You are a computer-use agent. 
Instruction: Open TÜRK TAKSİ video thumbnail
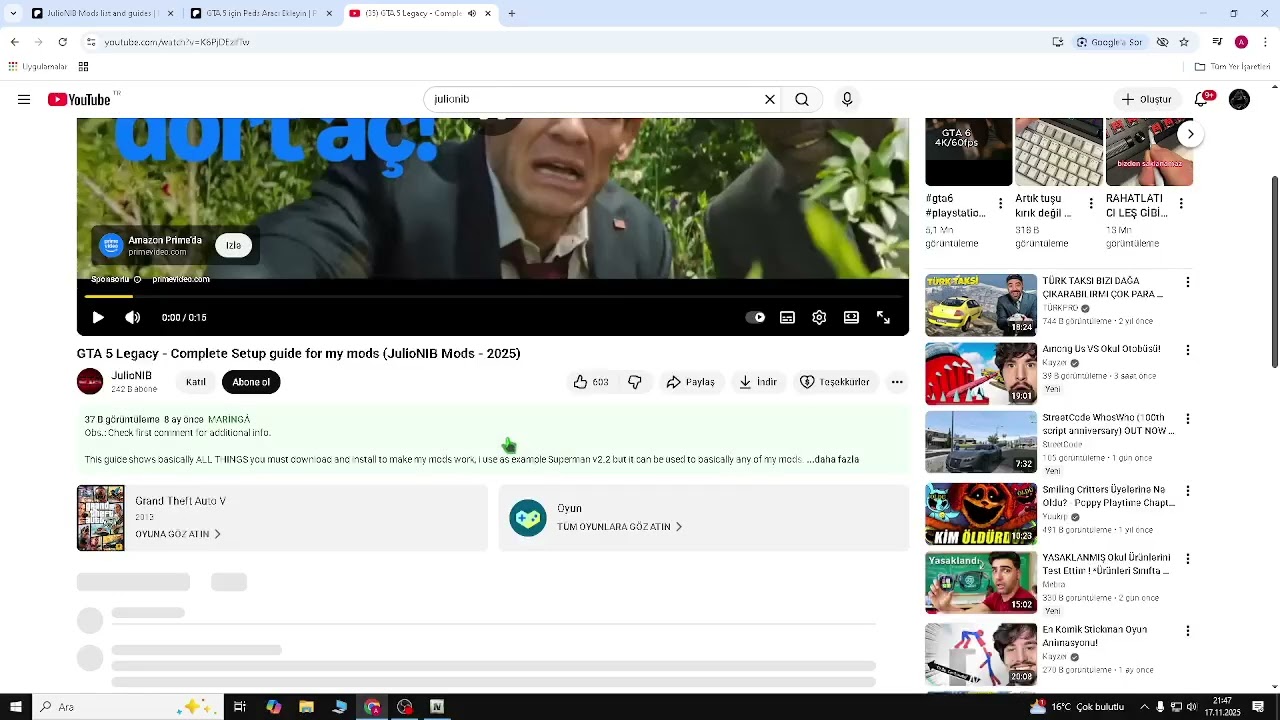pos(981,305)
